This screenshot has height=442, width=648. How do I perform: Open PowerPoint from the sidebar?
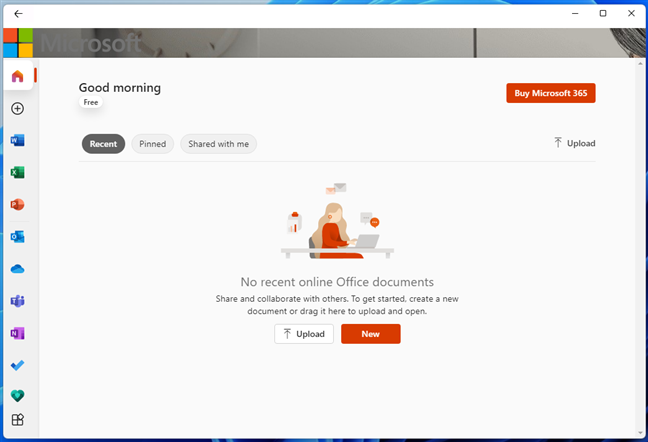[x=17, y=204]
